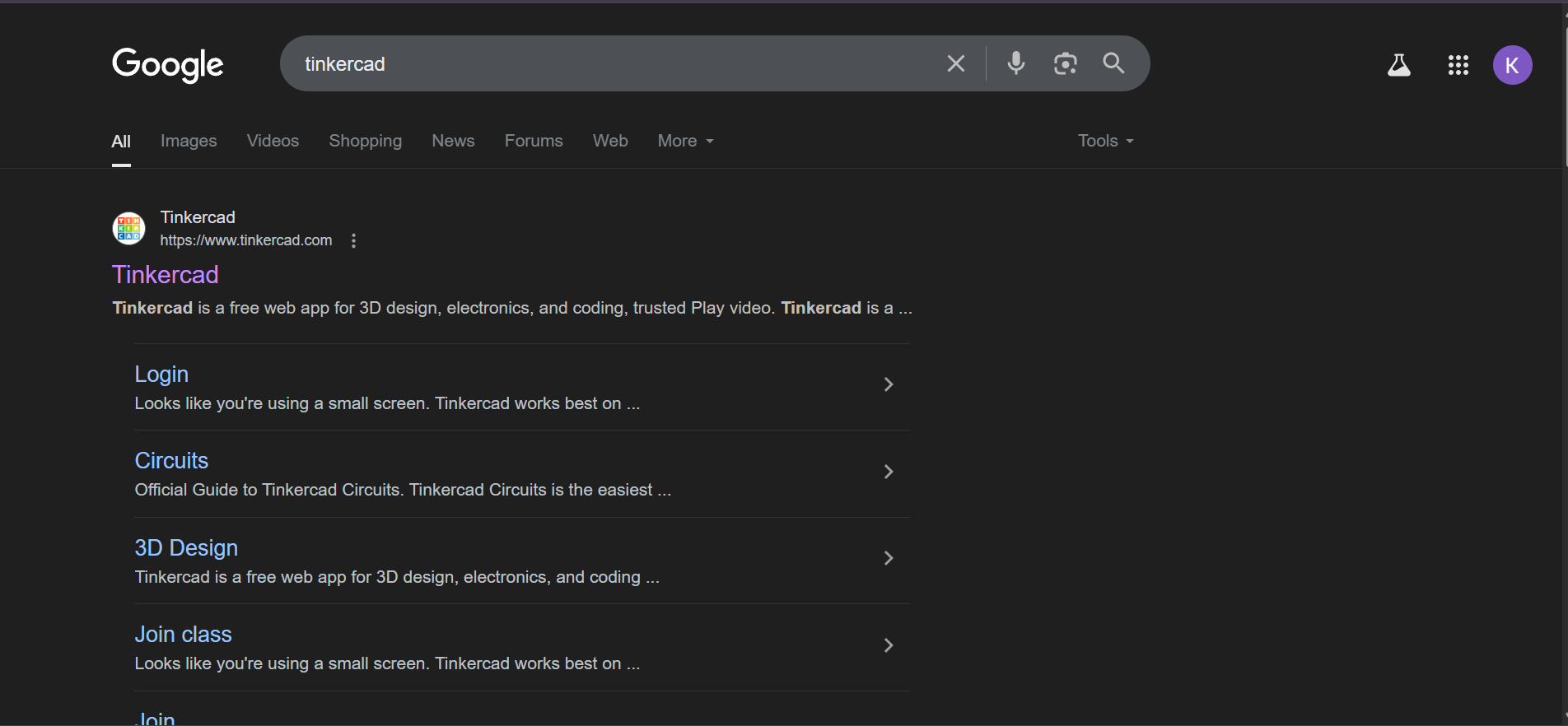Select the All tab

[x=121, y=141]
